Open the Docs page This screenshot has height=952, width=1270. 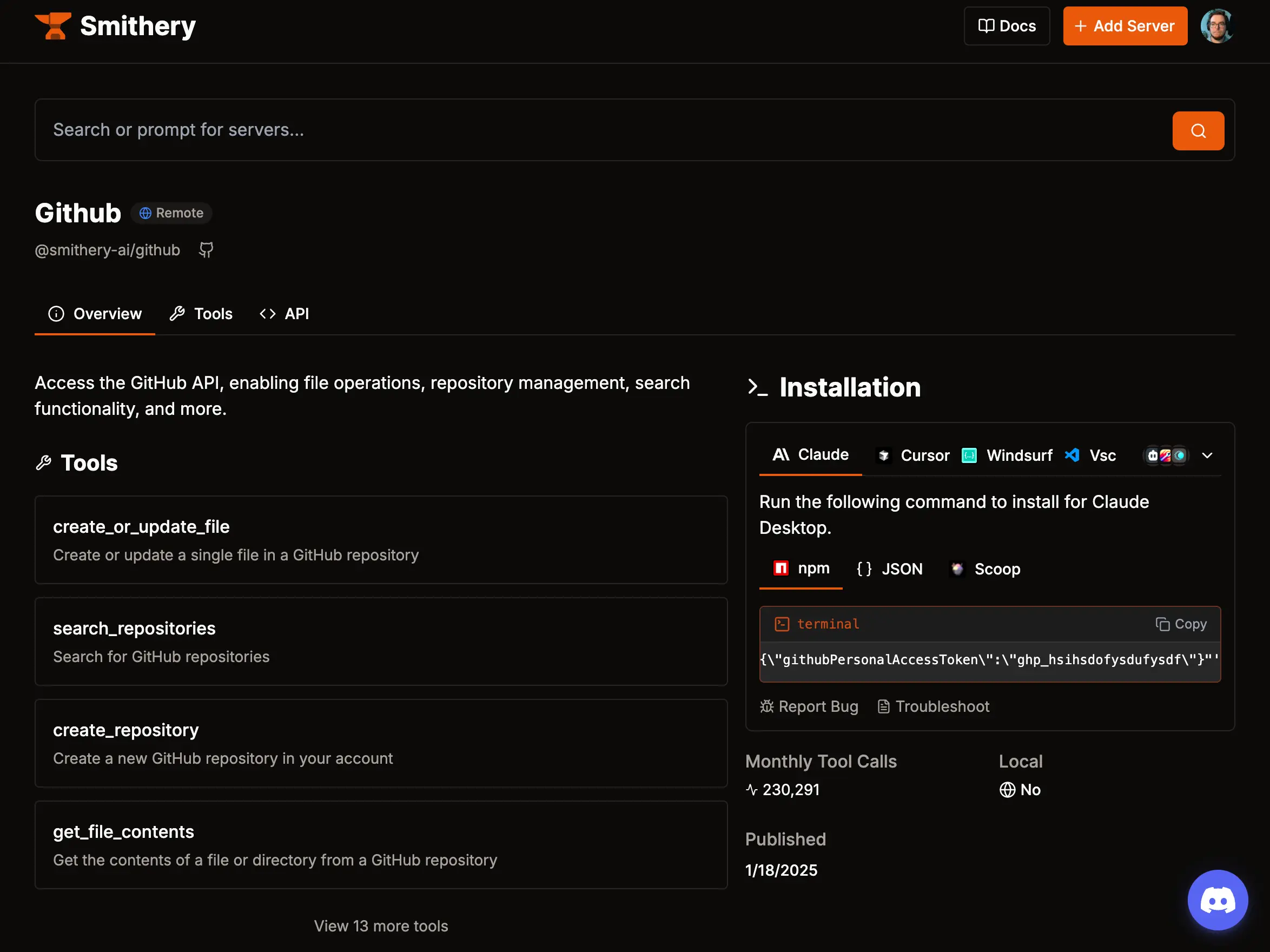(x=1007, y=26)
